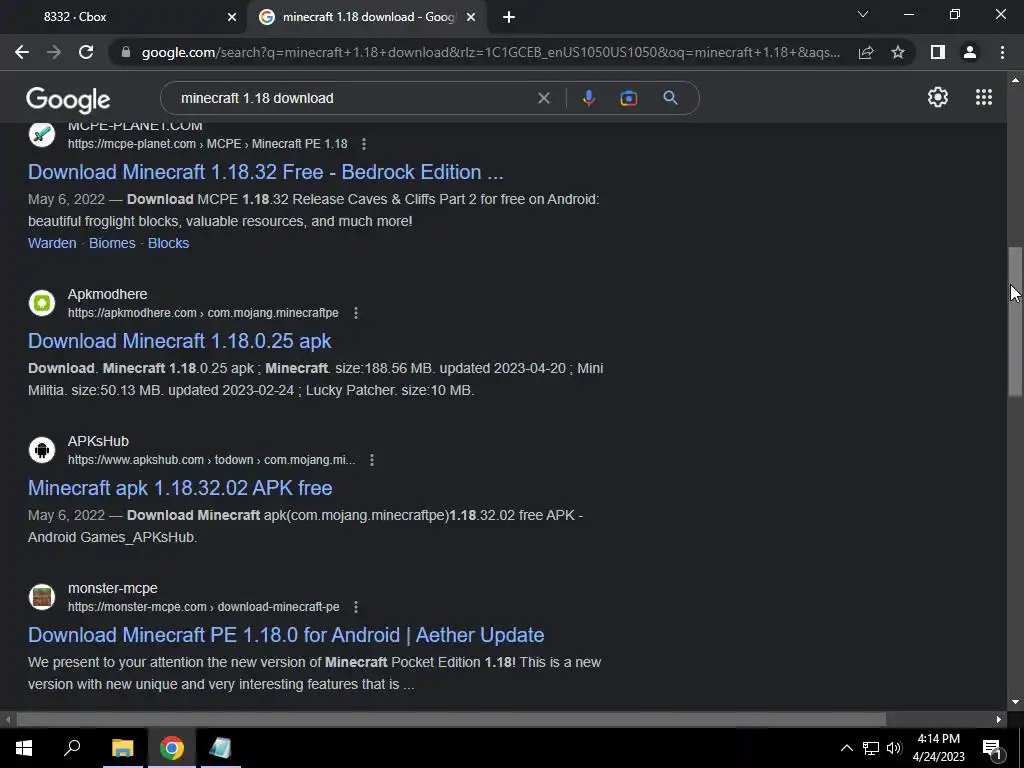Open Minecraft apk 1.18.32.02 APK free result
The width and height of the screenshot is (1024, 768).
pyautogui.click(x=180, y=488)
